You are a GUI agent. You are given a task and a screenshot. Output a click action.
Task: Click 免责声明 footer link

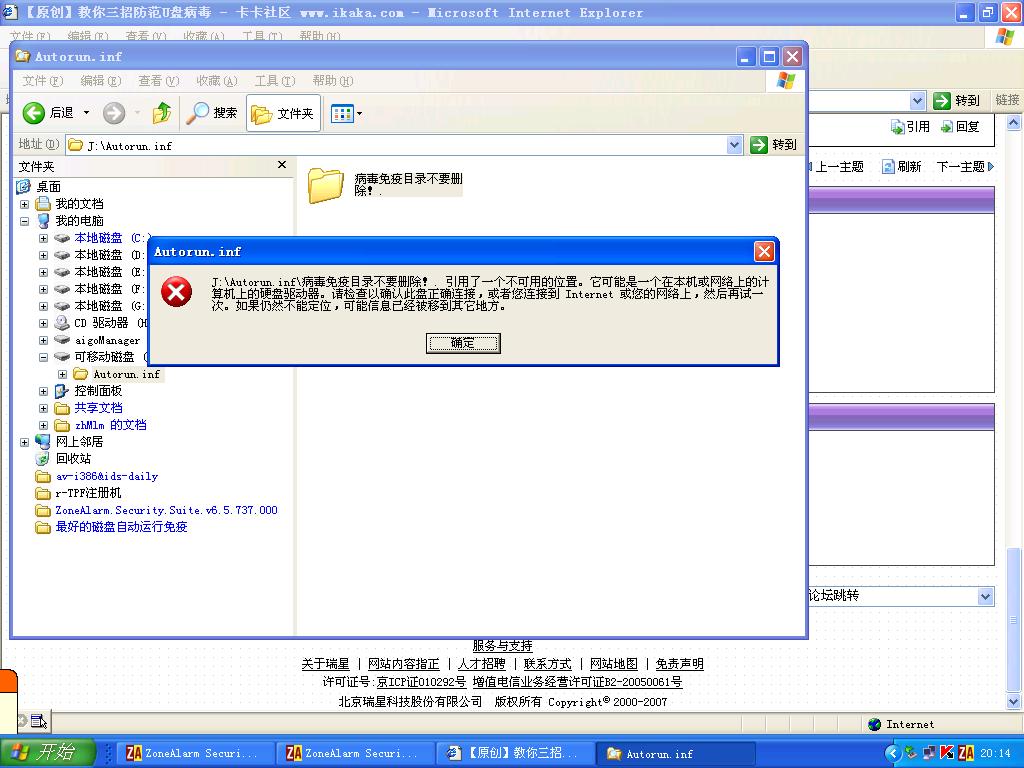pos(679,664)
